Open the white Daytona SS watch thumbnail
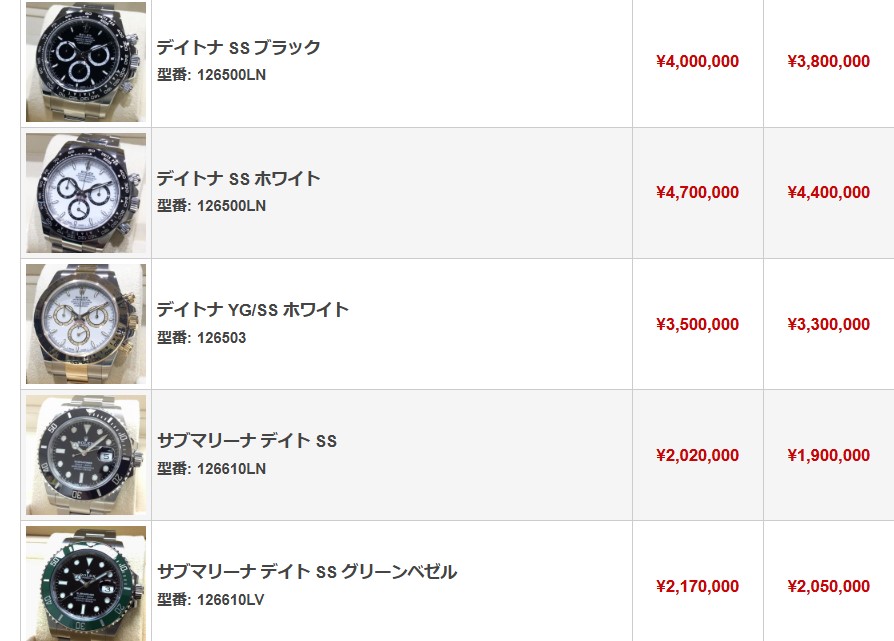Viewport: 894px width, 641px height. point(86,193)
